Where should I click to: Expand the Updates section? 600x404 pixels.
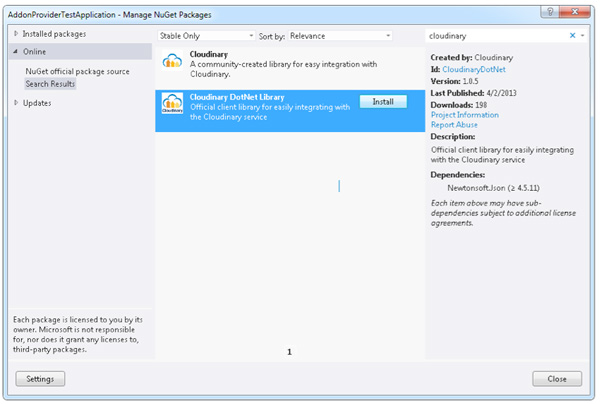coord(16,103)
